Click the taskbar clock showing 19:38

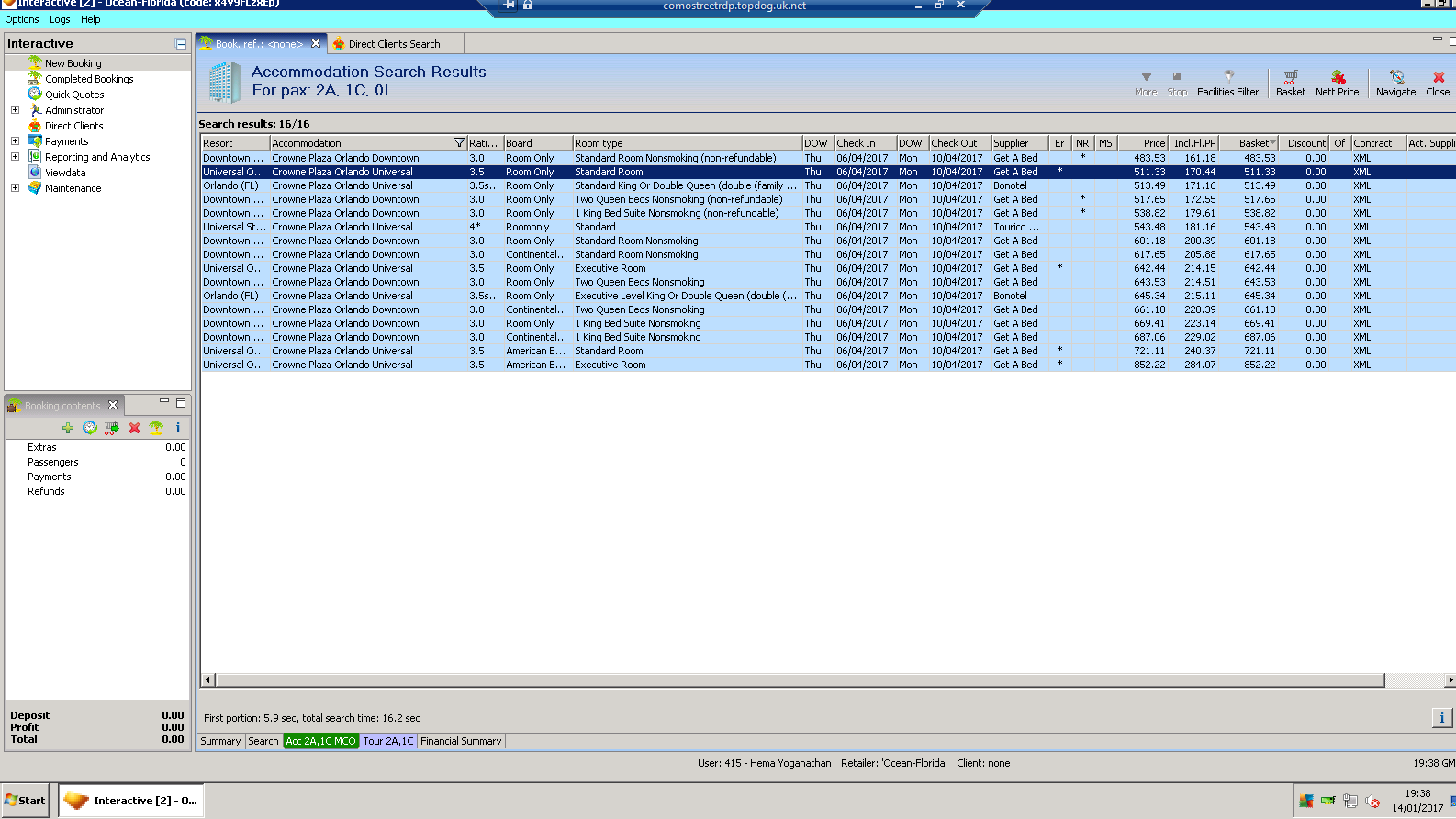click(x=1417, y=793)
